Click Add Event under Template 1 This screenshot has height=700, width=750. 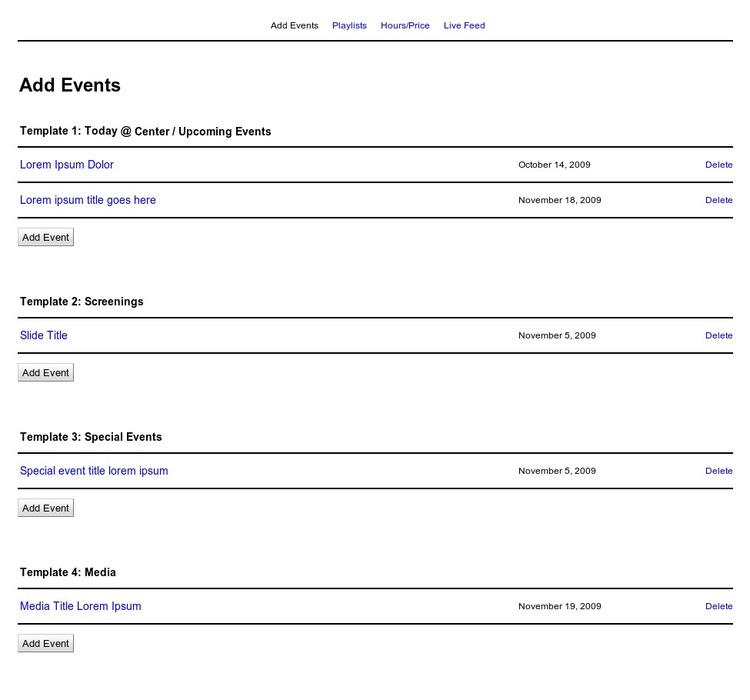pyautogui.click(x=46, y=238)
